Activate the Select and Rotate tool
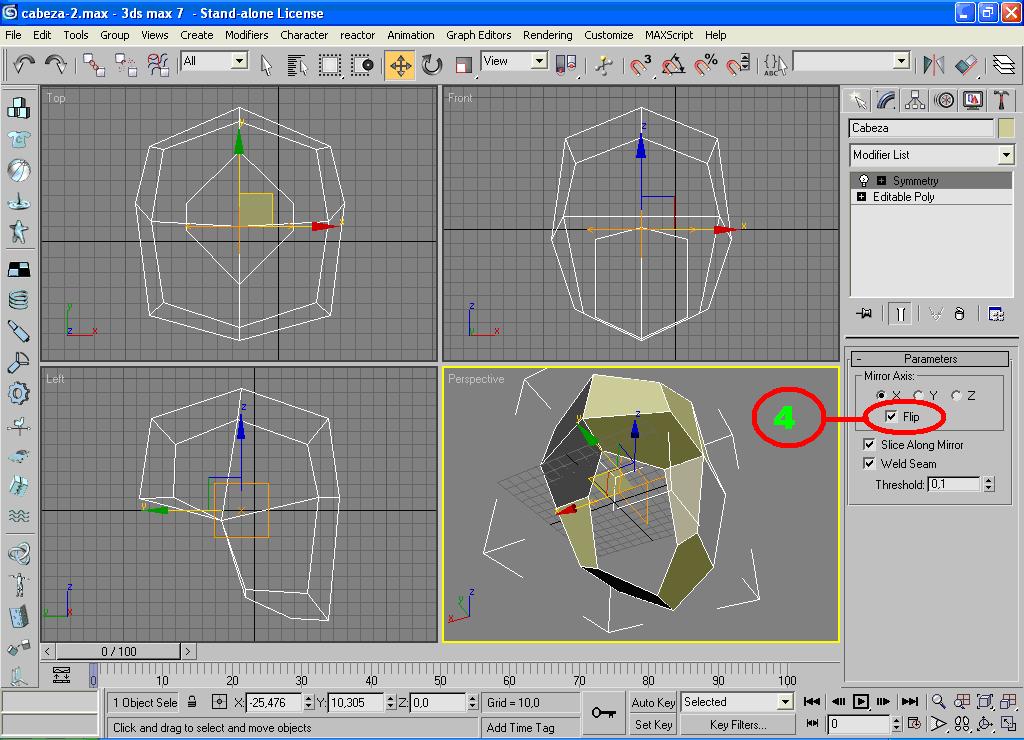This screenshot has width=1024, height=740. pyautogui.click(x=432, y=65)
